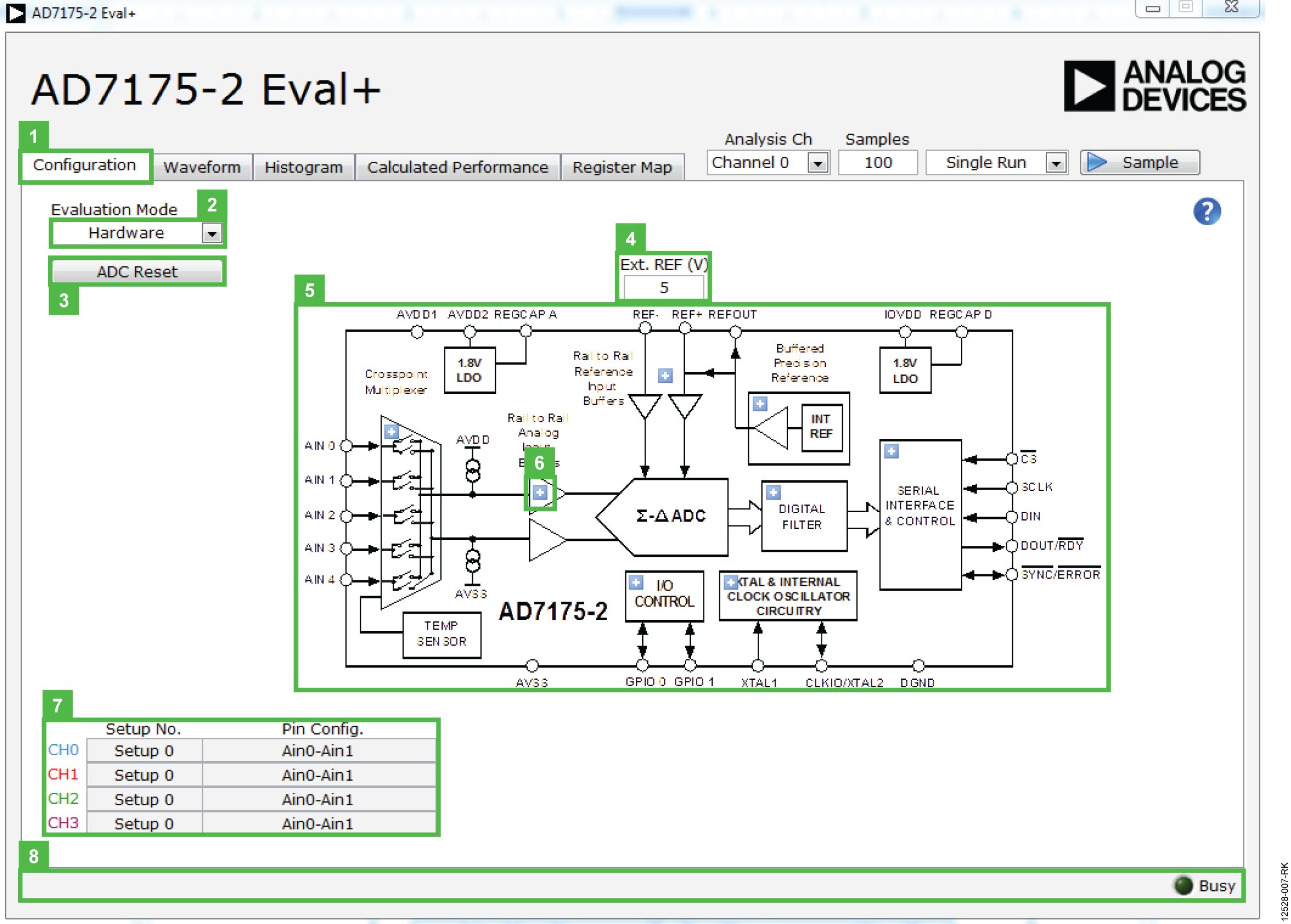Click CH1 Ain0-Ain1 pin config cell

(x=319, y=775)
